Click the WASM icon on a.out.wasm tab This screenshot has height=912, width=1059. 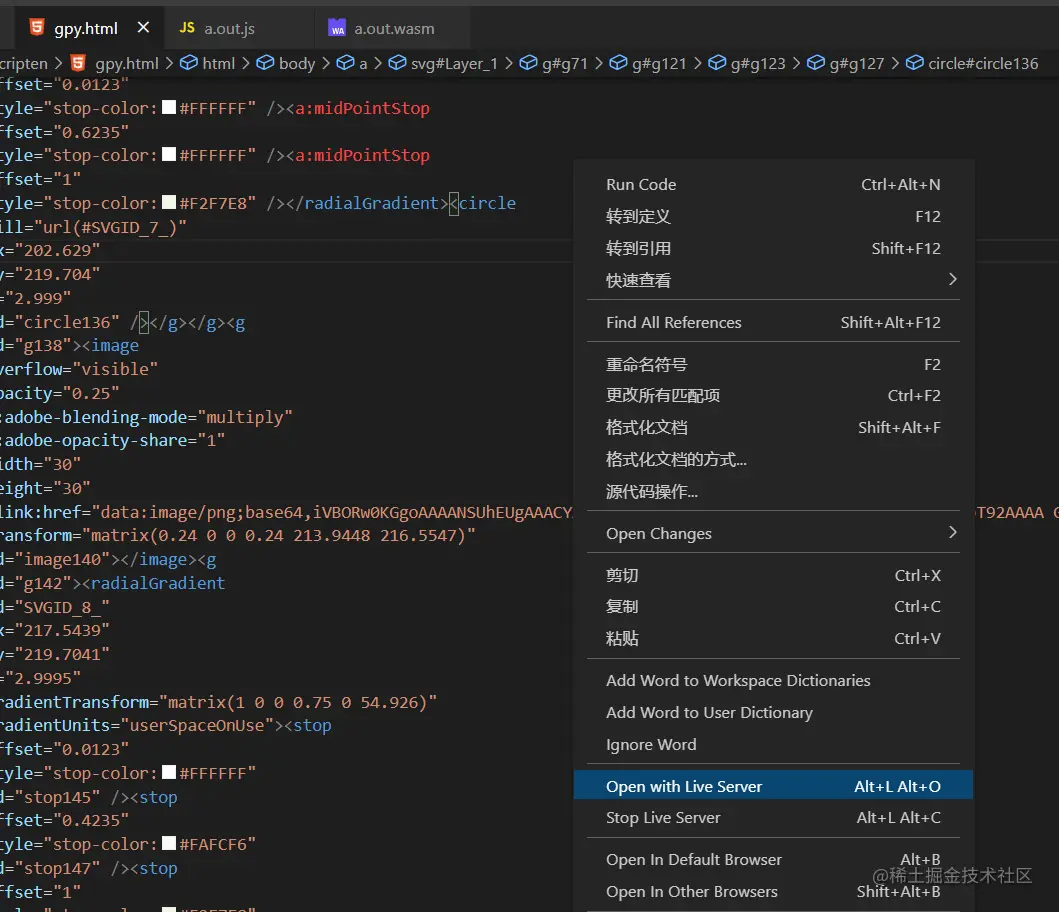pos(337,28)
